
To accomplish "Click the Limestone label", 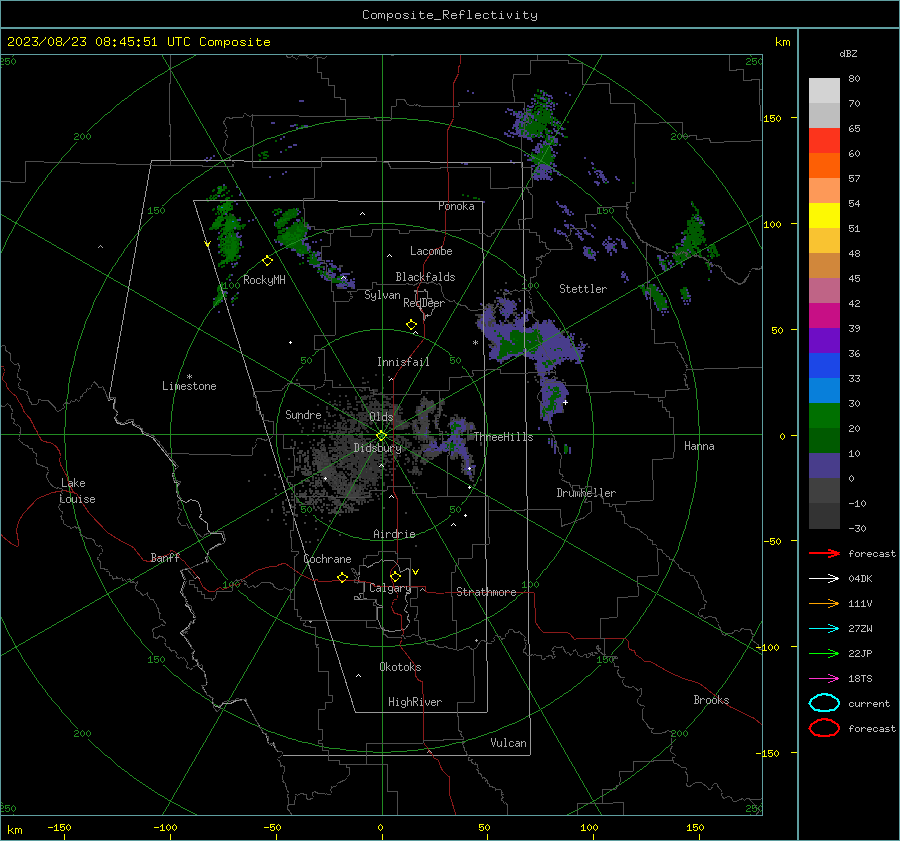I will click(189, 386).
